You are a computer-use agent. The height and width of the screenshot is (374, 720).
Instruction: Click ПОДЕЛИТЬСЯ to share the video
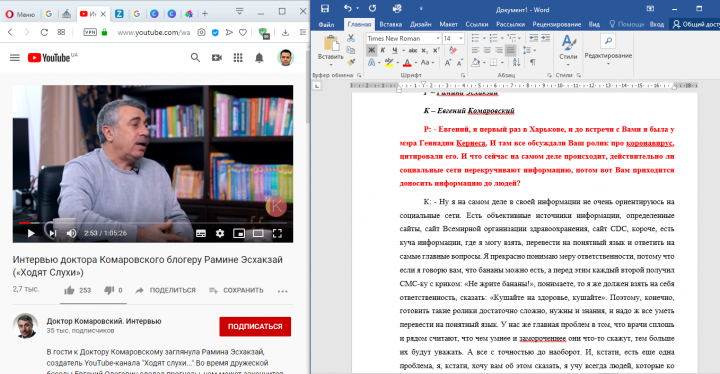(x=165, y=290)
